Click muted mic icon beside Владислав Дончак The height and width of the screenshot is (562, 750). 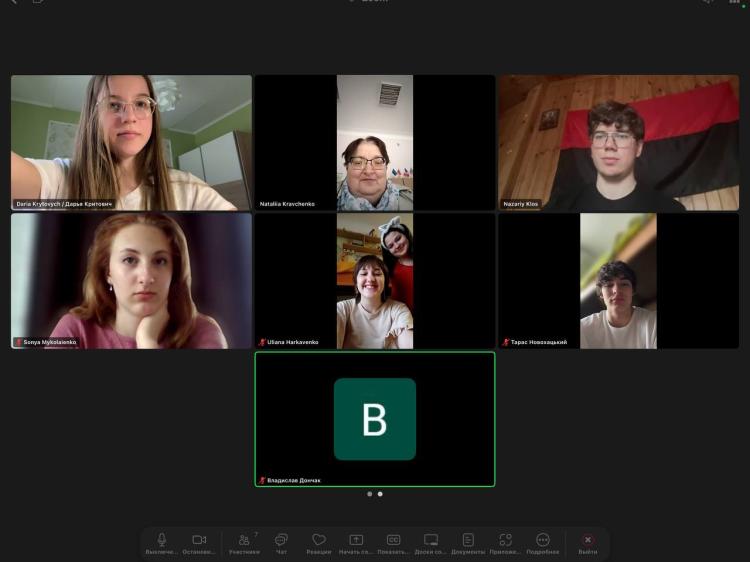coord(262,480)
